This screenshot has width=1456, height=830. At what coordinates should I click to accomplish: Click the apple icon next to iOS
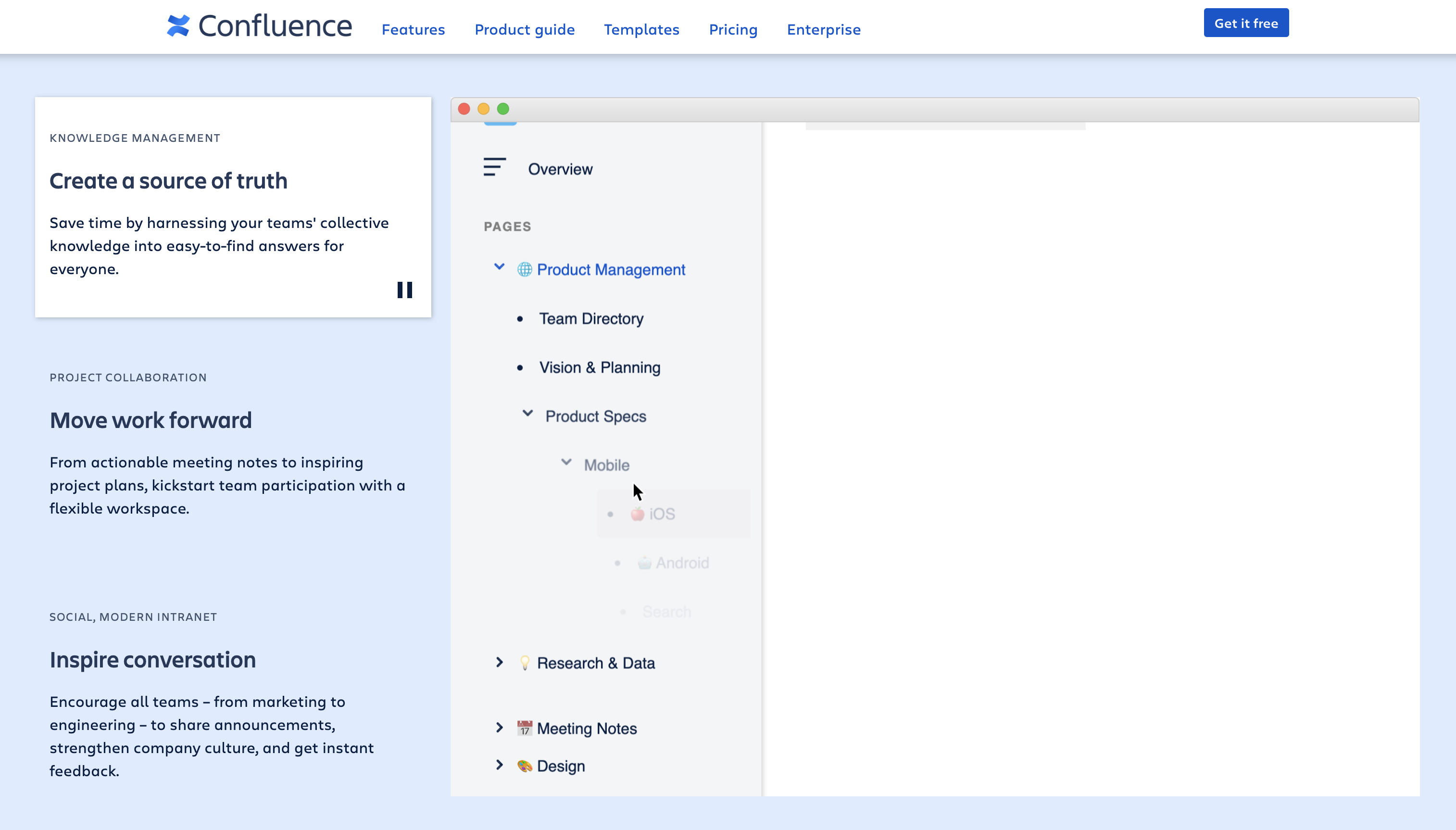point(637,514)
